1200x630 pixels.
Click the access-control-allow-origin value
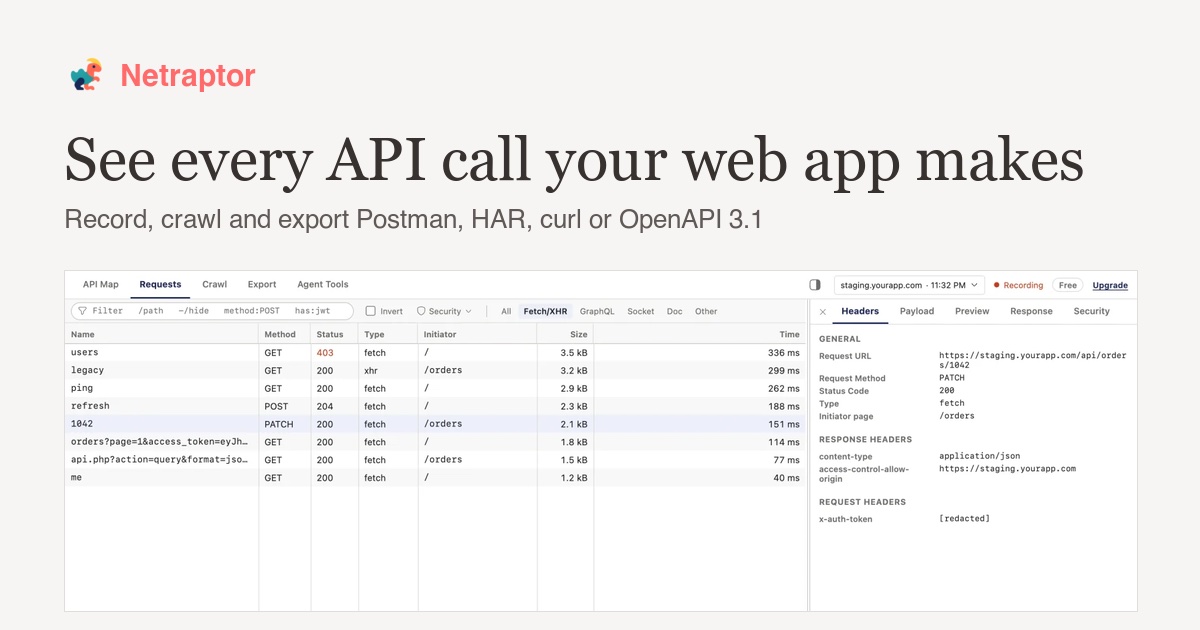click(1007, 469)
